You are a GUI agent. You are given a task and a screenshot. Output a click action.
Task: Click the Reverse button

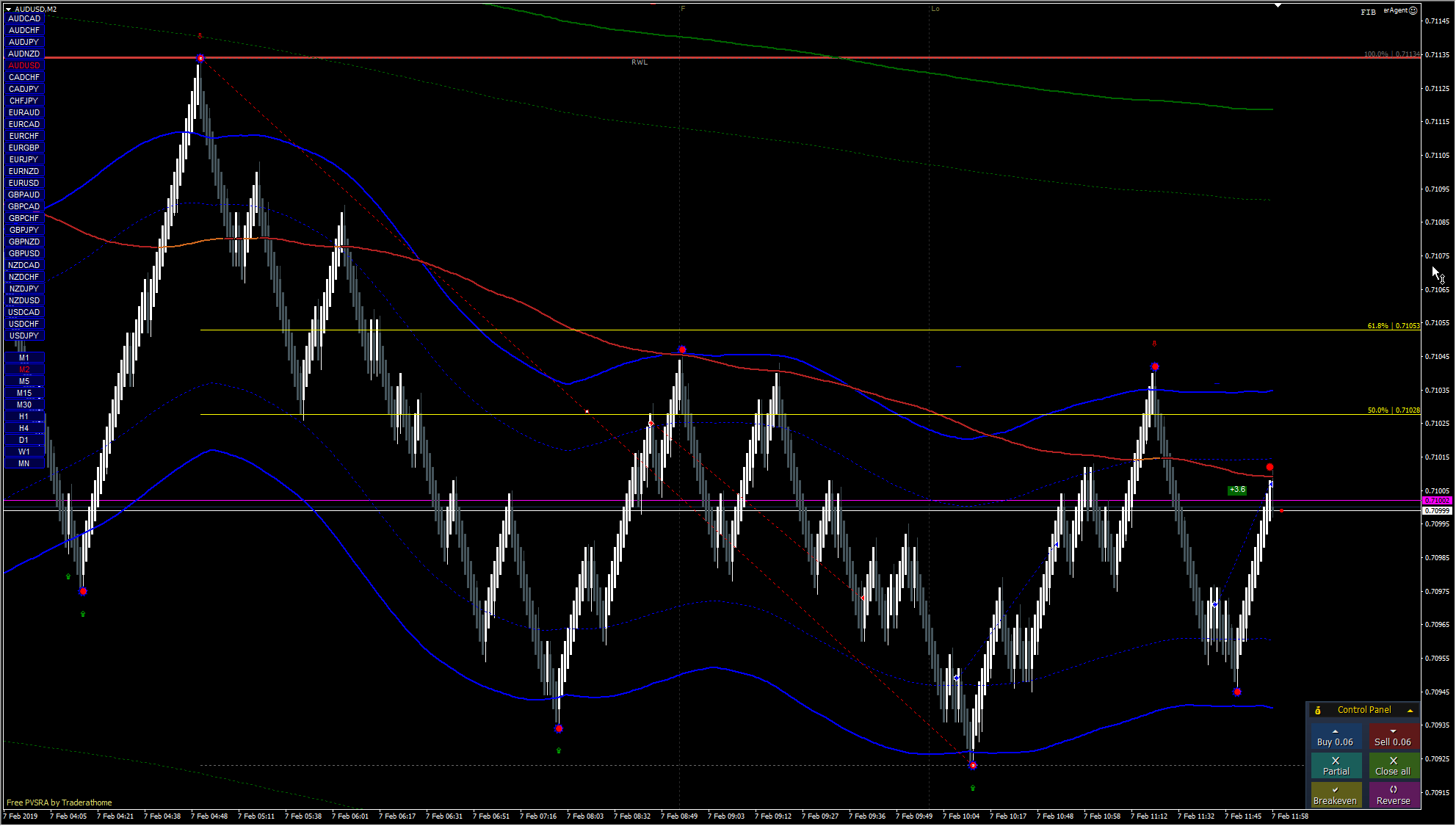[x=1393, y=795]
